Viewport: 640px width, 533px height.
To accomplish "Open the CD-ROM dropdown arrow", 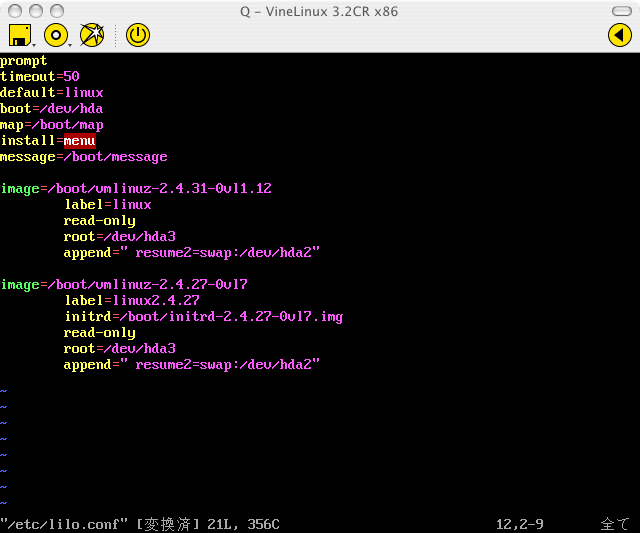I will [x=70, y=44].
